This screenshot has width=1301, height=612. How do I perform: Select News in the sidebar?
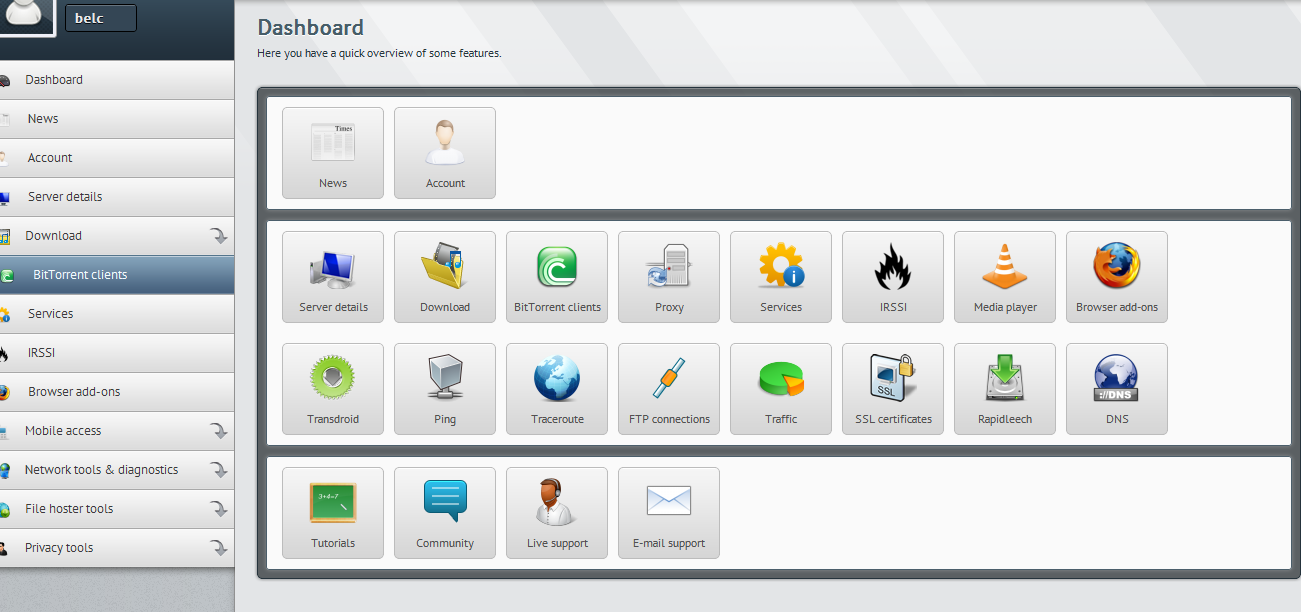tap(117, 119)
